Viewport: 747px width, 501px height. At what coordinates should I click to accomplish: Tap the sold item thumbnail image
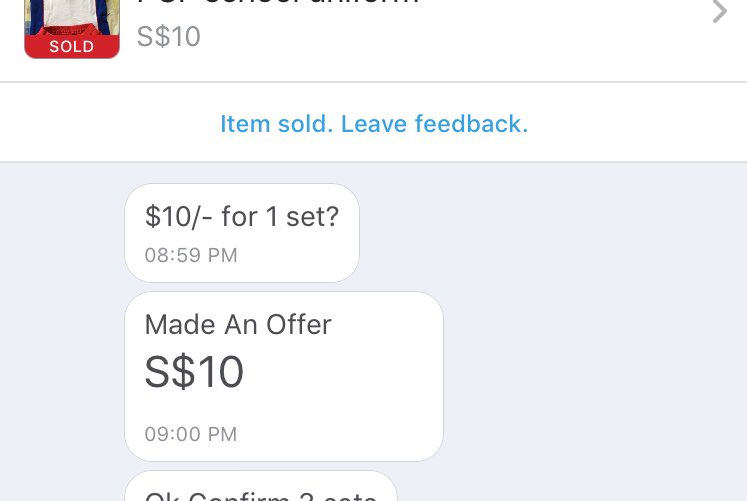pos(72,16)
